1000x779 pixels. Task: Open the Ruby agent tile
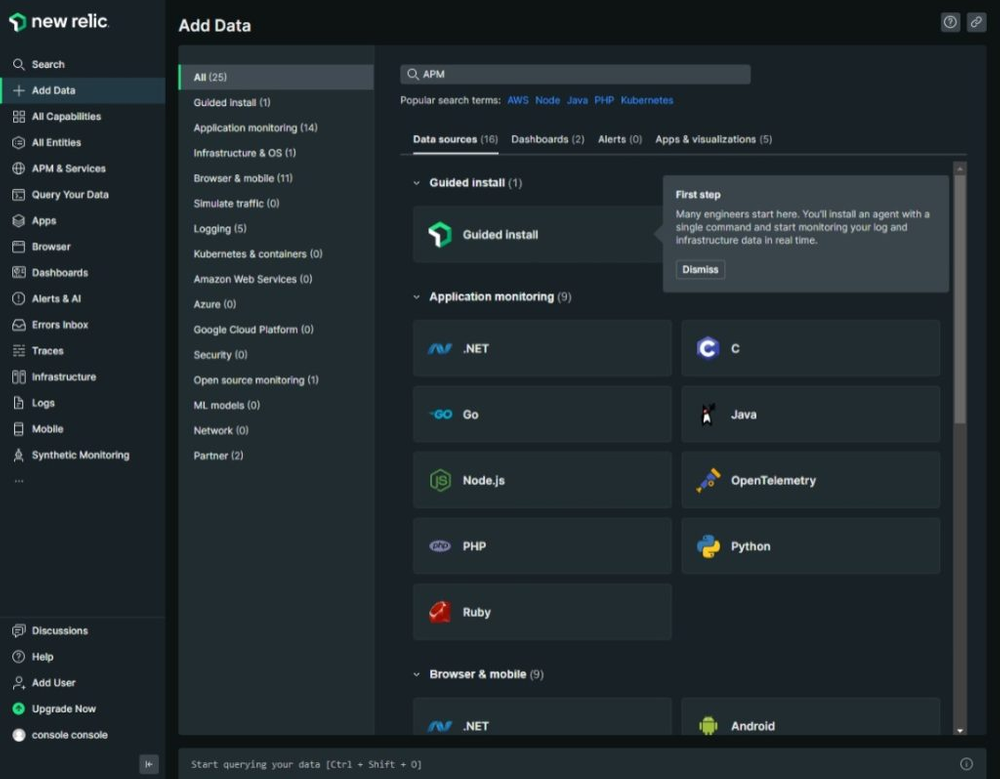tap(542, 612)
